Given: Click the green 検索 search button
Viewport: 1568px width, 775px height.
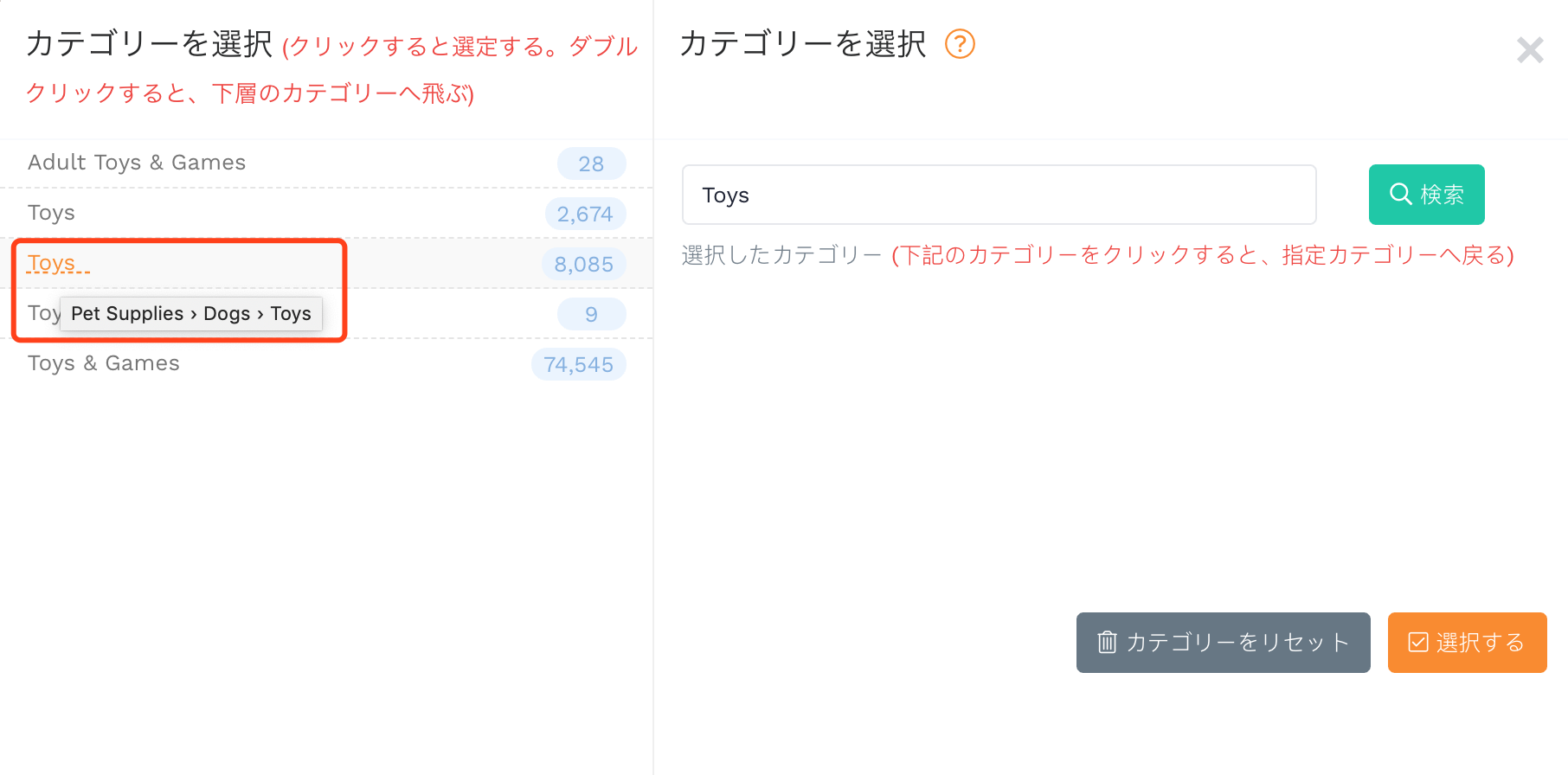Looking at the screenshot, I should pyautogui.click(x=1426, y=195).
